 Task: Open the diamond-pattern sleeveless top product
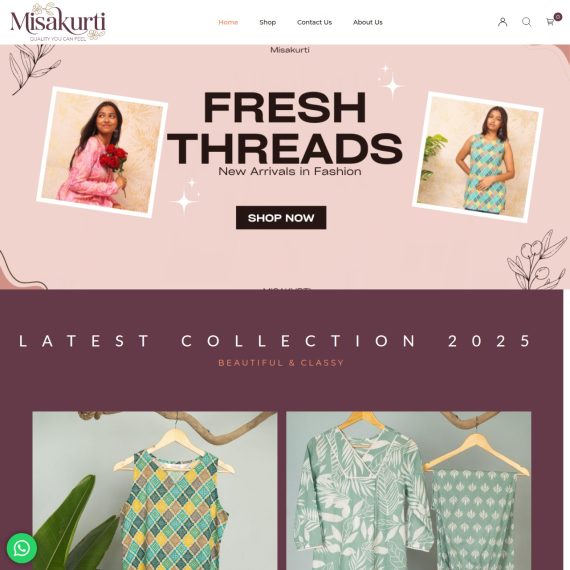pyautogui.click(x=155, y=490)
